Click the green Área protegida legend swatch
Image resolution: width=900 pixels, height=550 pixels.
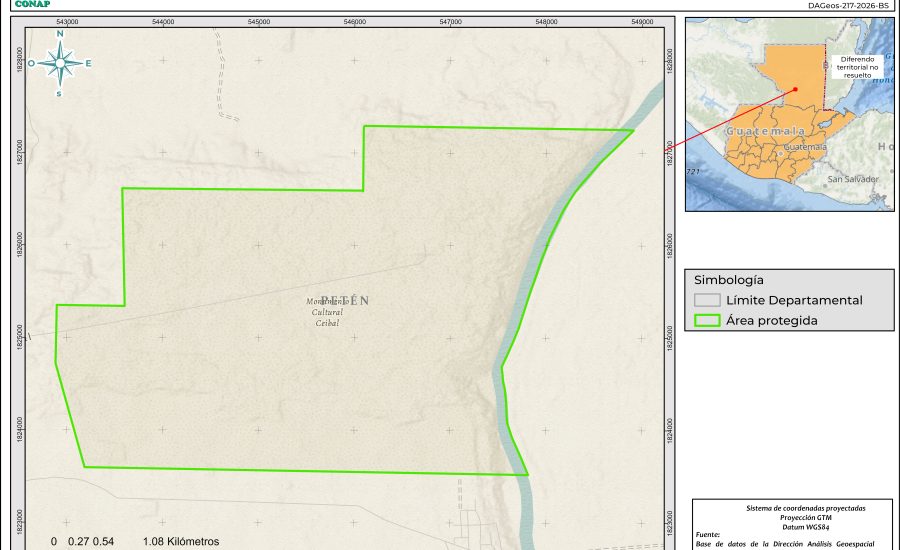[x=707, y=321]
